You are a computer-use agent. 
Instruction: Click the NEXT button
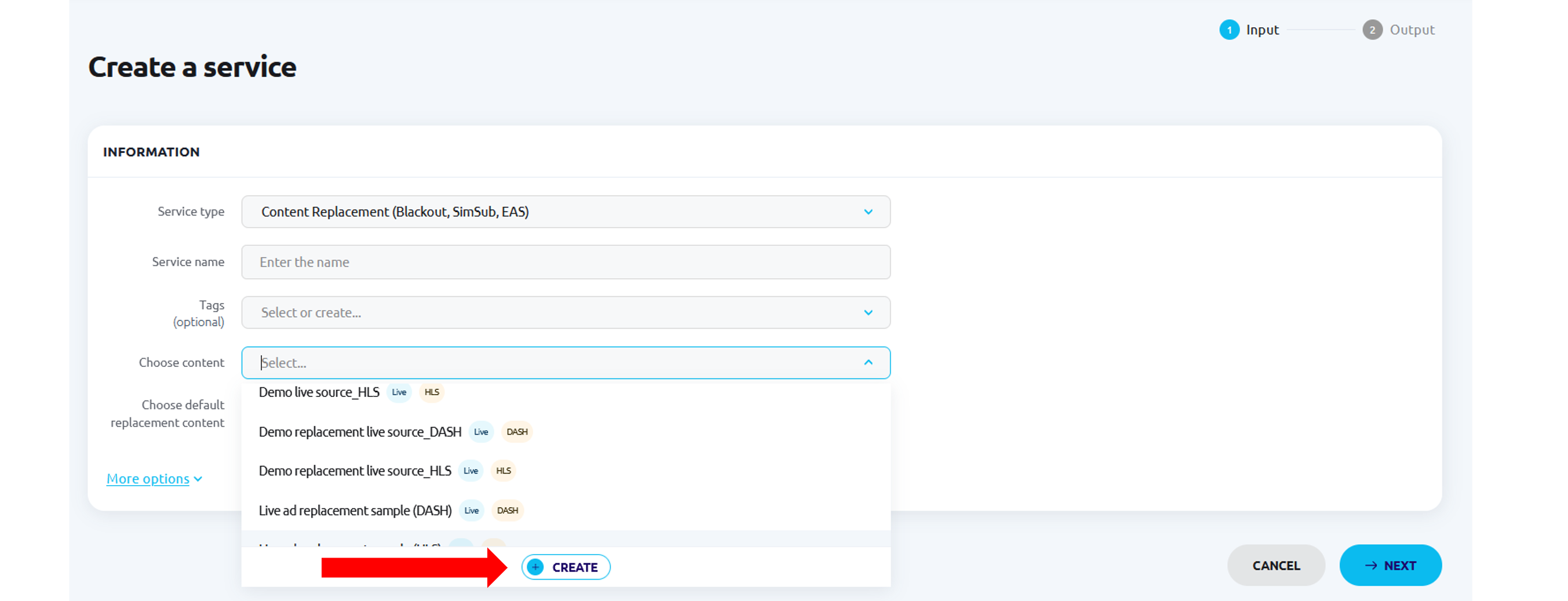click(1390, 565)
